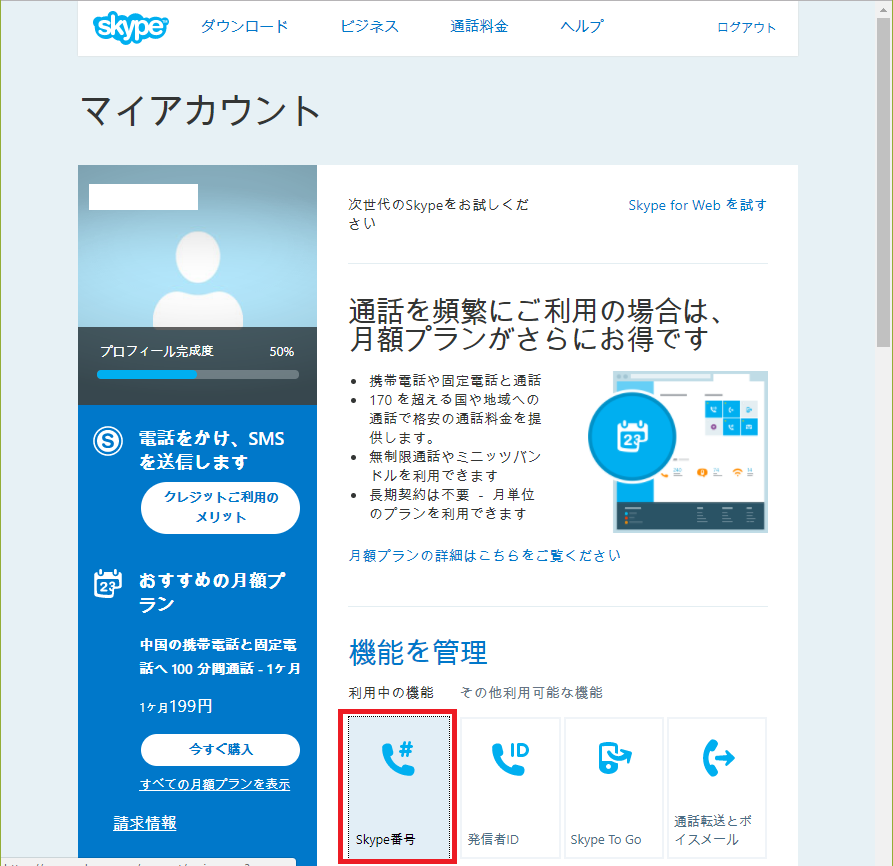
Task: Click the monthly plan illustration image
Action: (678, 452)
